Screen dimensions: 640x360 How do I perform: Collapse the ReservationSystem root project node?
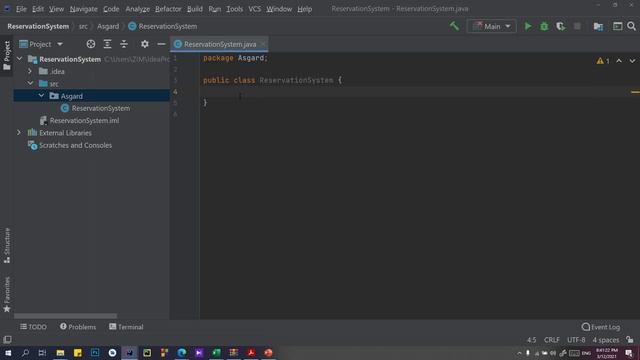[x=19, y=59]
